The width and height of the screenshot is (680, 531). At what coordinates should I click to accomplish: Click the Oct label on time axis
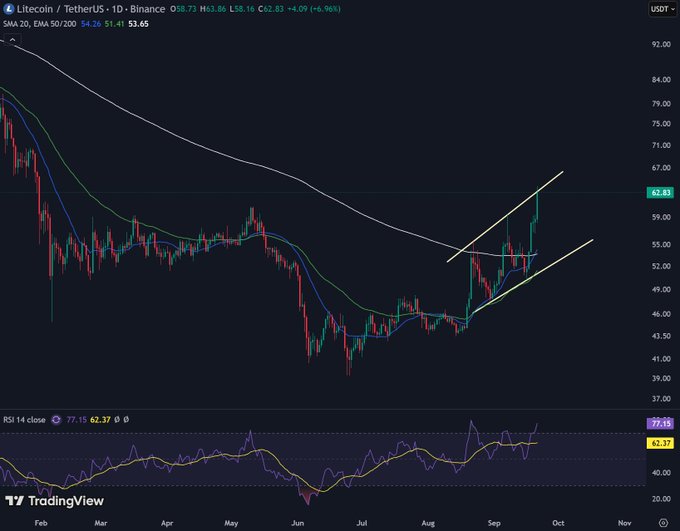point(558,523)
